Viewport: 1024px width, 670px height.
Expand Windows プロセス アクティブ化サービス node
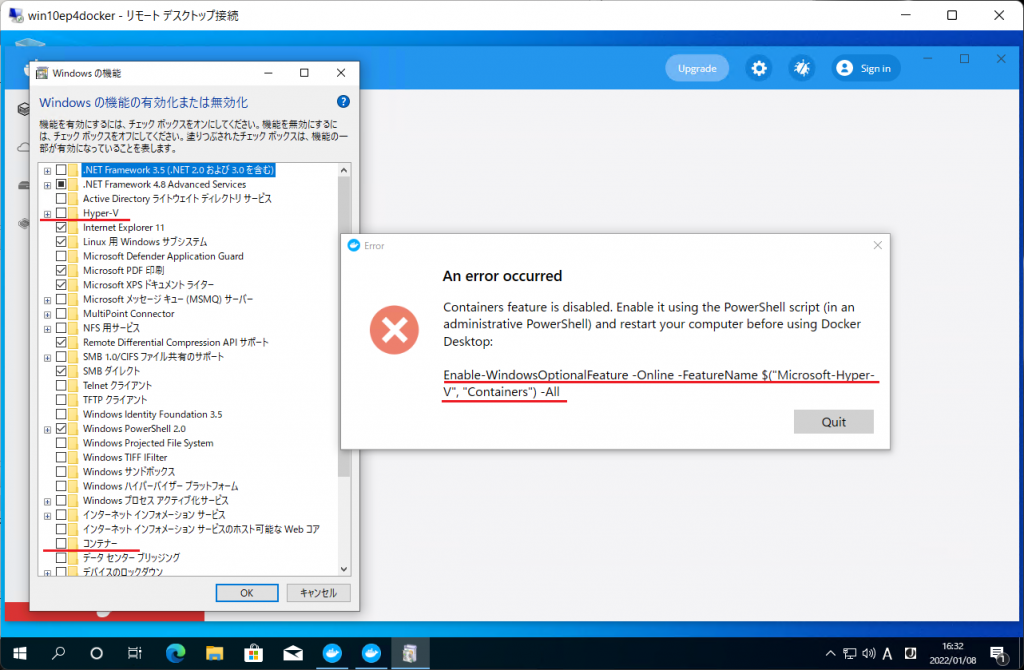pyautogui.click(x=47, y=501)
